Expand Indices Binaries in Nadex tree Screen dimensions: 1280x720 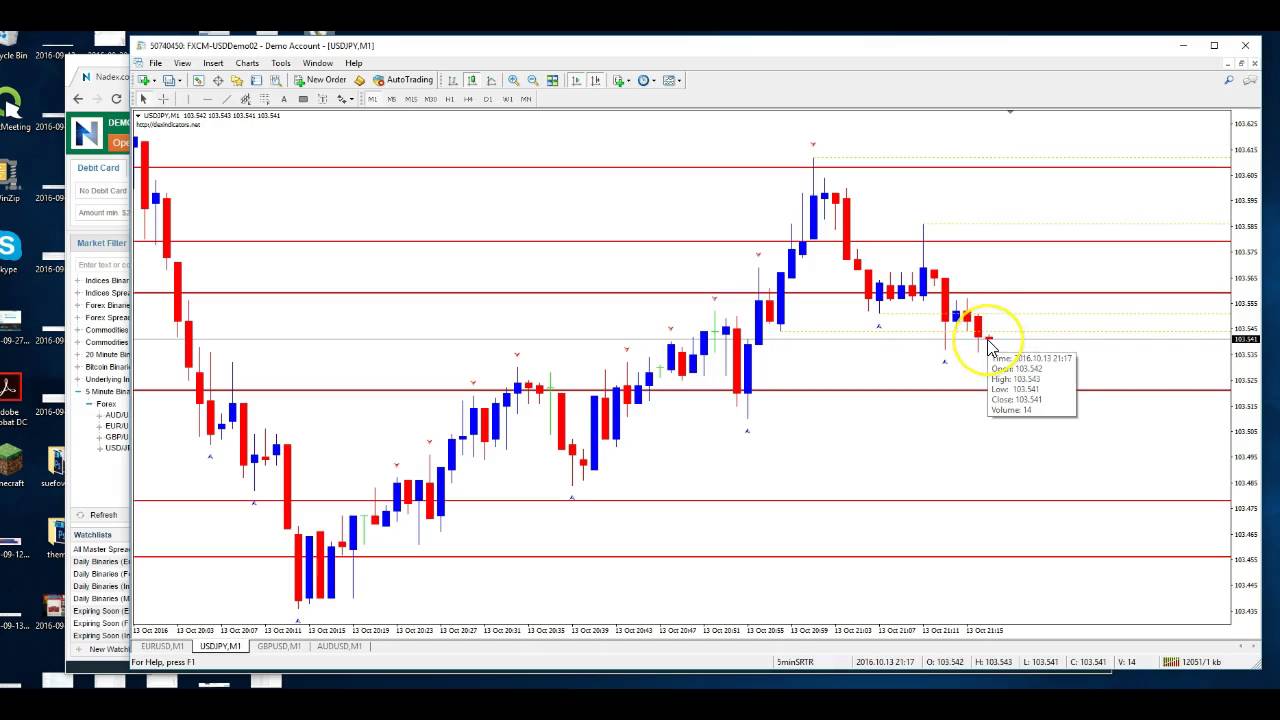click(x=78, y=281)
